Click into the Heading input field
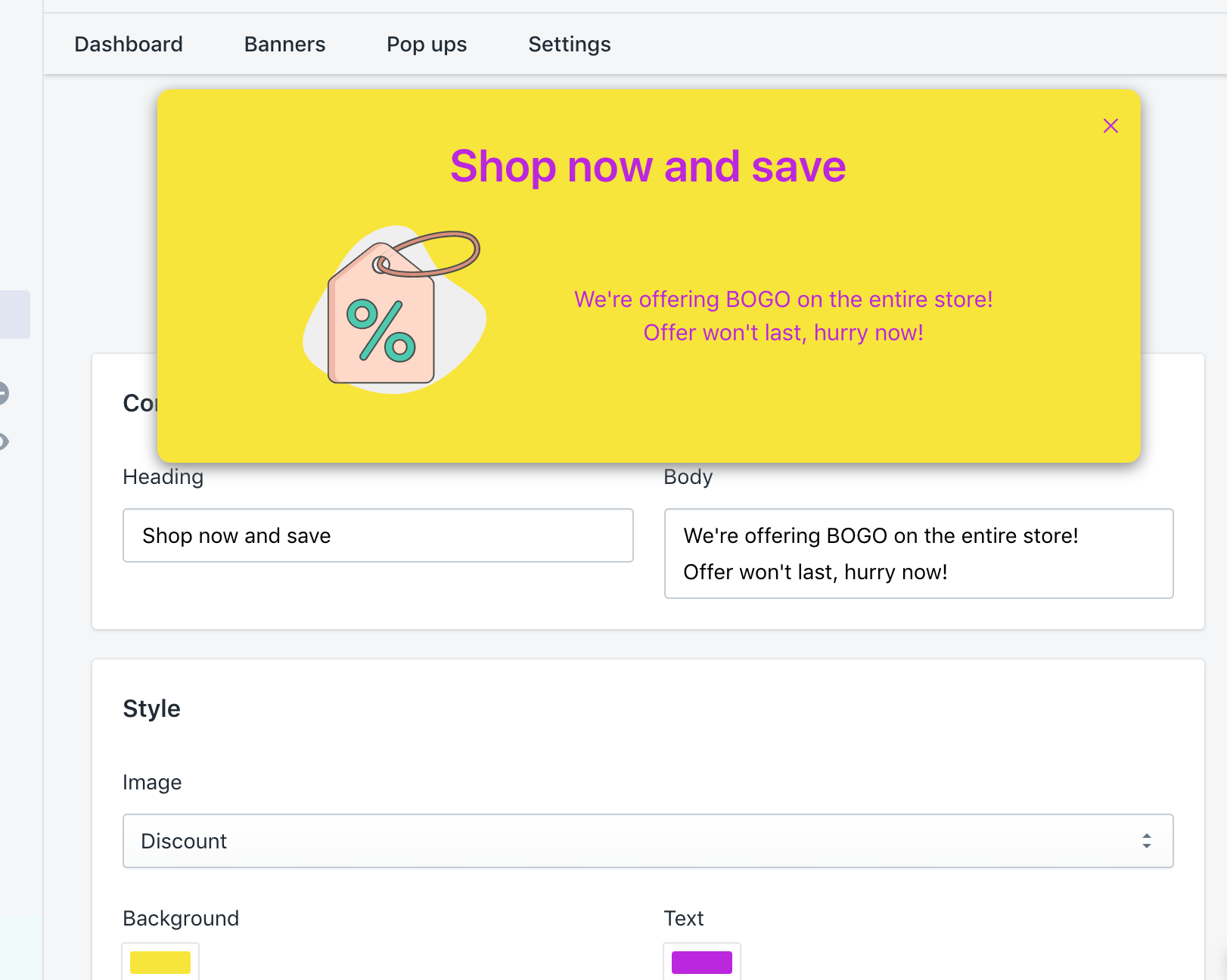Viewport: 1227px width, 980px height. click(x=377, y=535)
